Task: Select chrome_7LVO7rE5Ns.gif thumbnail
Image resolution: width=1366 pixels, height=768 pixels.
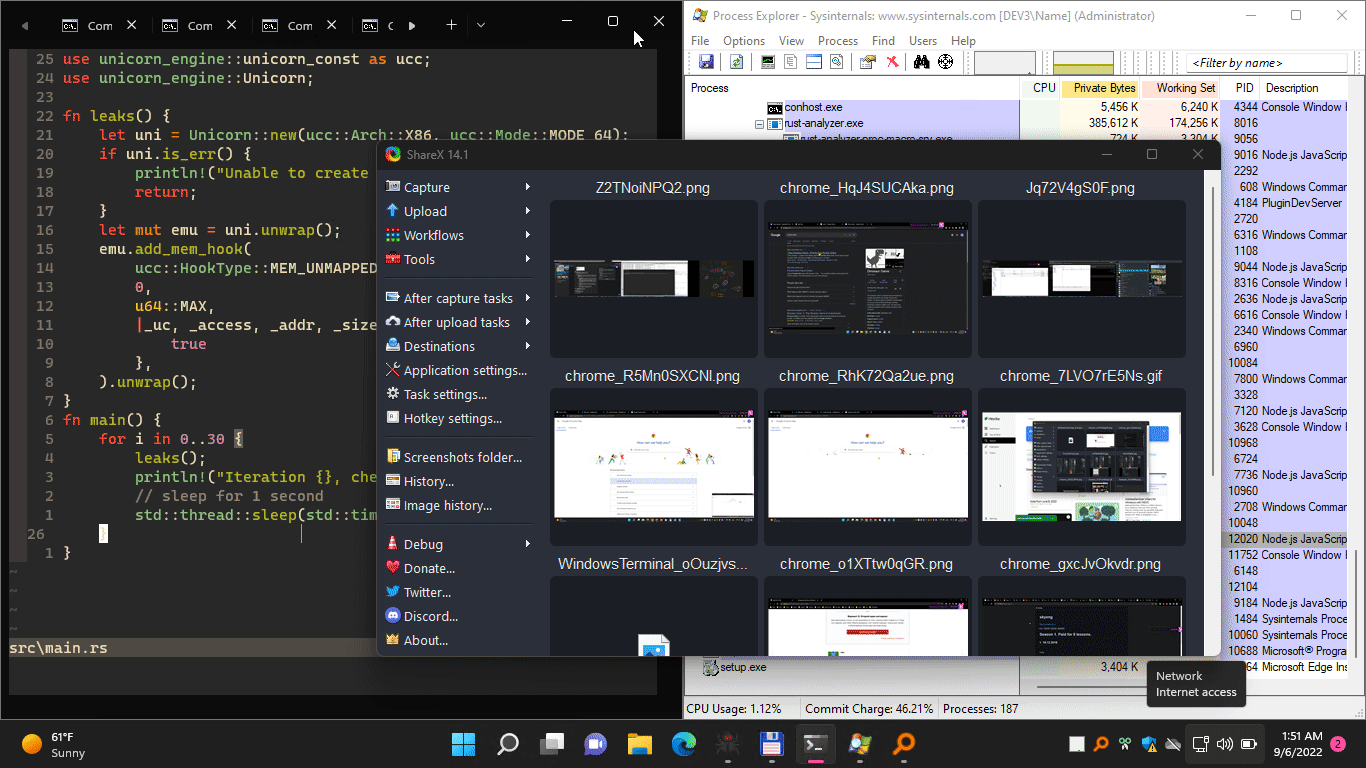Action: [x=1081, y=467]
